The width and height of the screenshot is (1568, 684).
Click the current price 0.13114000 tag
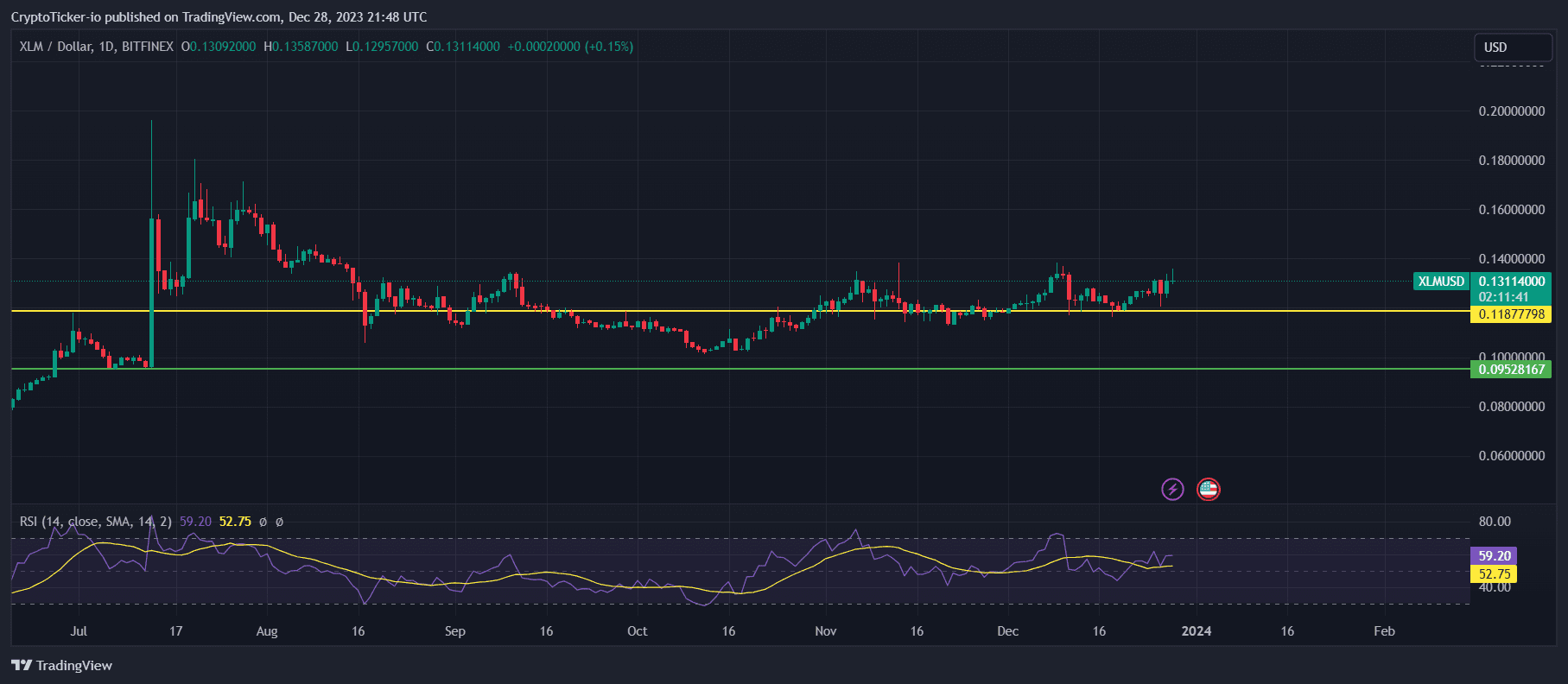pyautogui.click(x=1511, y=282)
